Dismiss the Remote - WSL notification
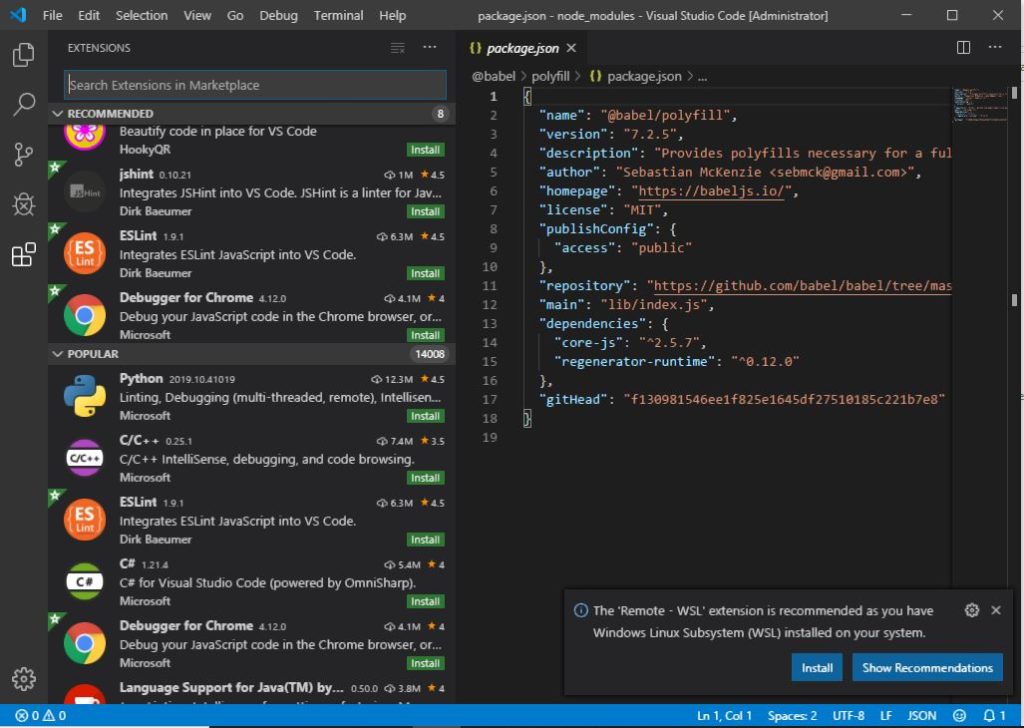 996,610
